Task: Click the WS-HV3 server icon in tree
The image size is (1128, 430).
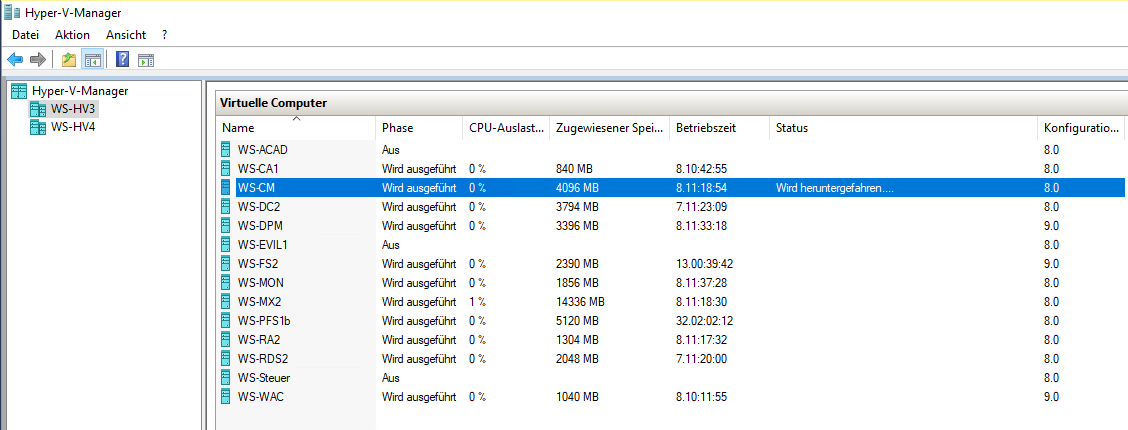Action: (x=37, y=109)
